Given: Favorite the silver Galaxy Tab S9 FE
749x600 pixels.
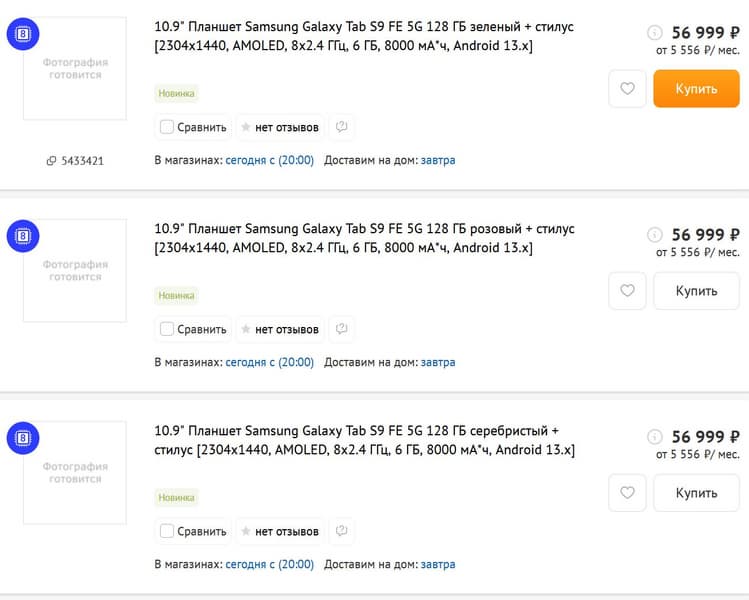Looking at the screenshot, I should coord(627,493).
